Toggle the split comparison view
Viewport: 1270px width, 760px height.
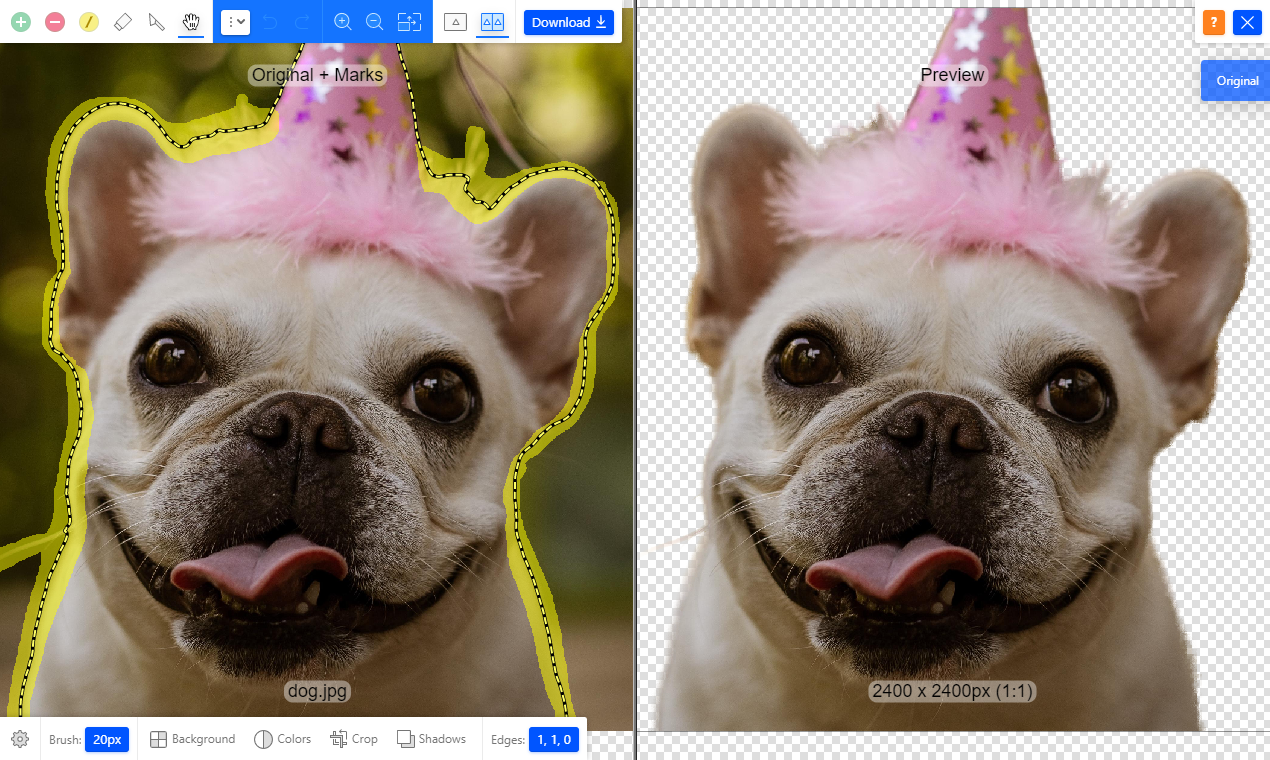(x=491, y=21)
